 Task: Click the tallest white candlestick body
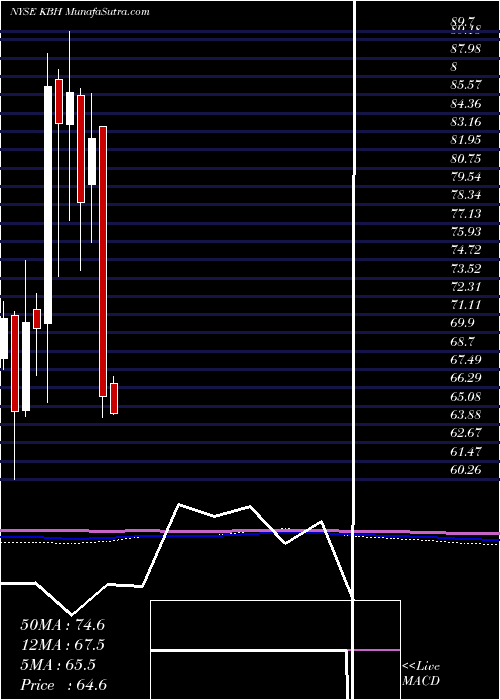coord(48,204)
